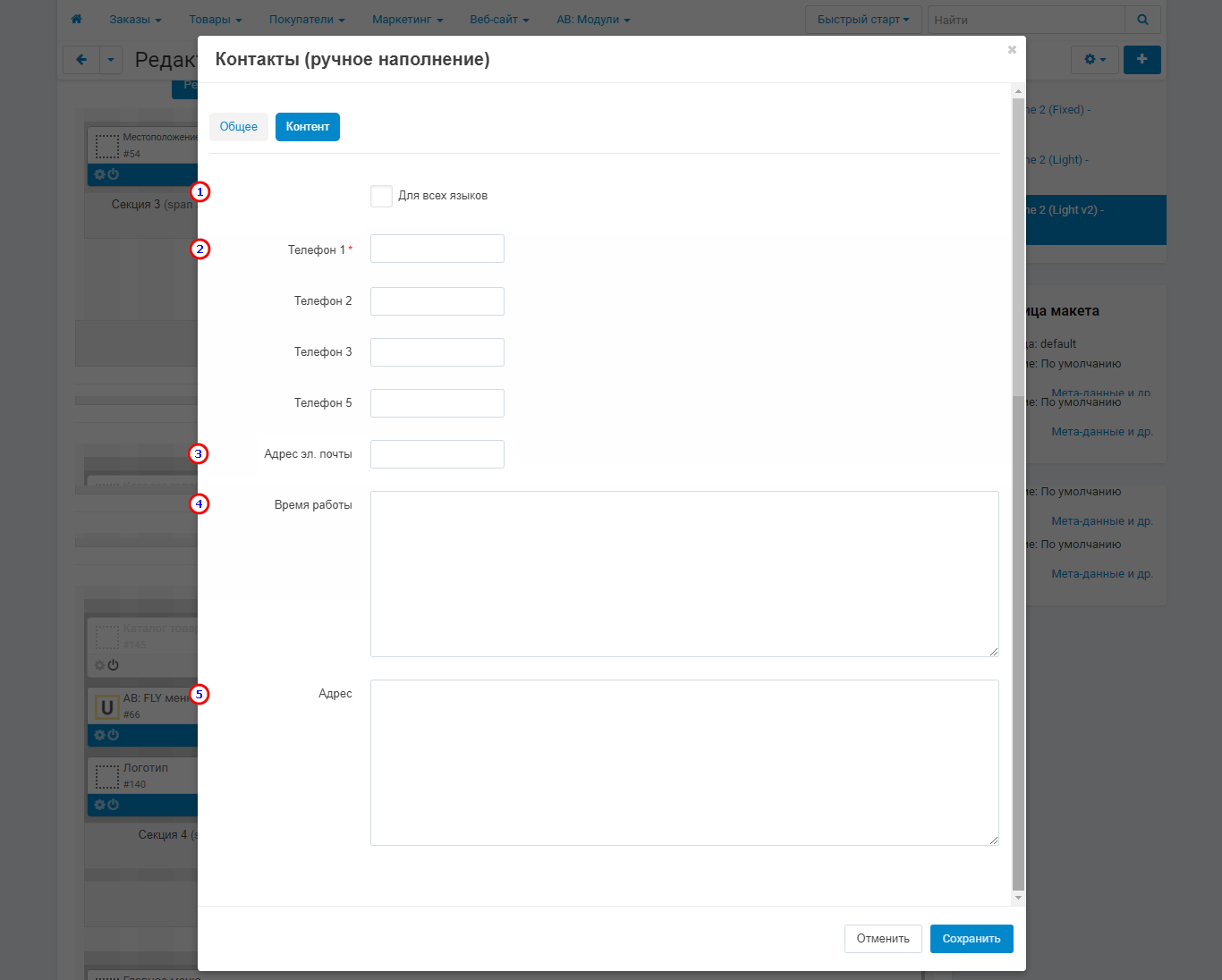The width and height of the screenshot is (1222, 980).
Task: Close the contacts dialog with X
Action: coord(1012,50)
